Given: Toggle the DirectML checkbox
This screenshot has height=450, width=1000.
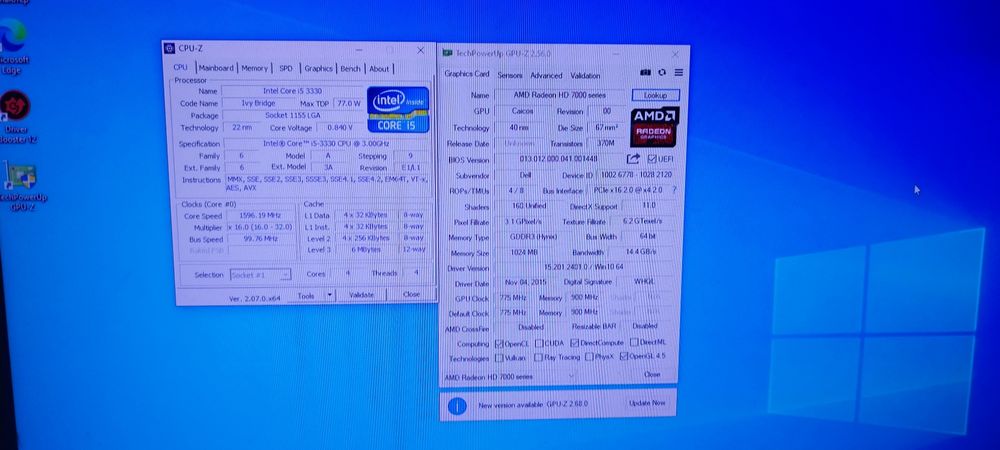Looking at the screenshot, I should 634,342.
